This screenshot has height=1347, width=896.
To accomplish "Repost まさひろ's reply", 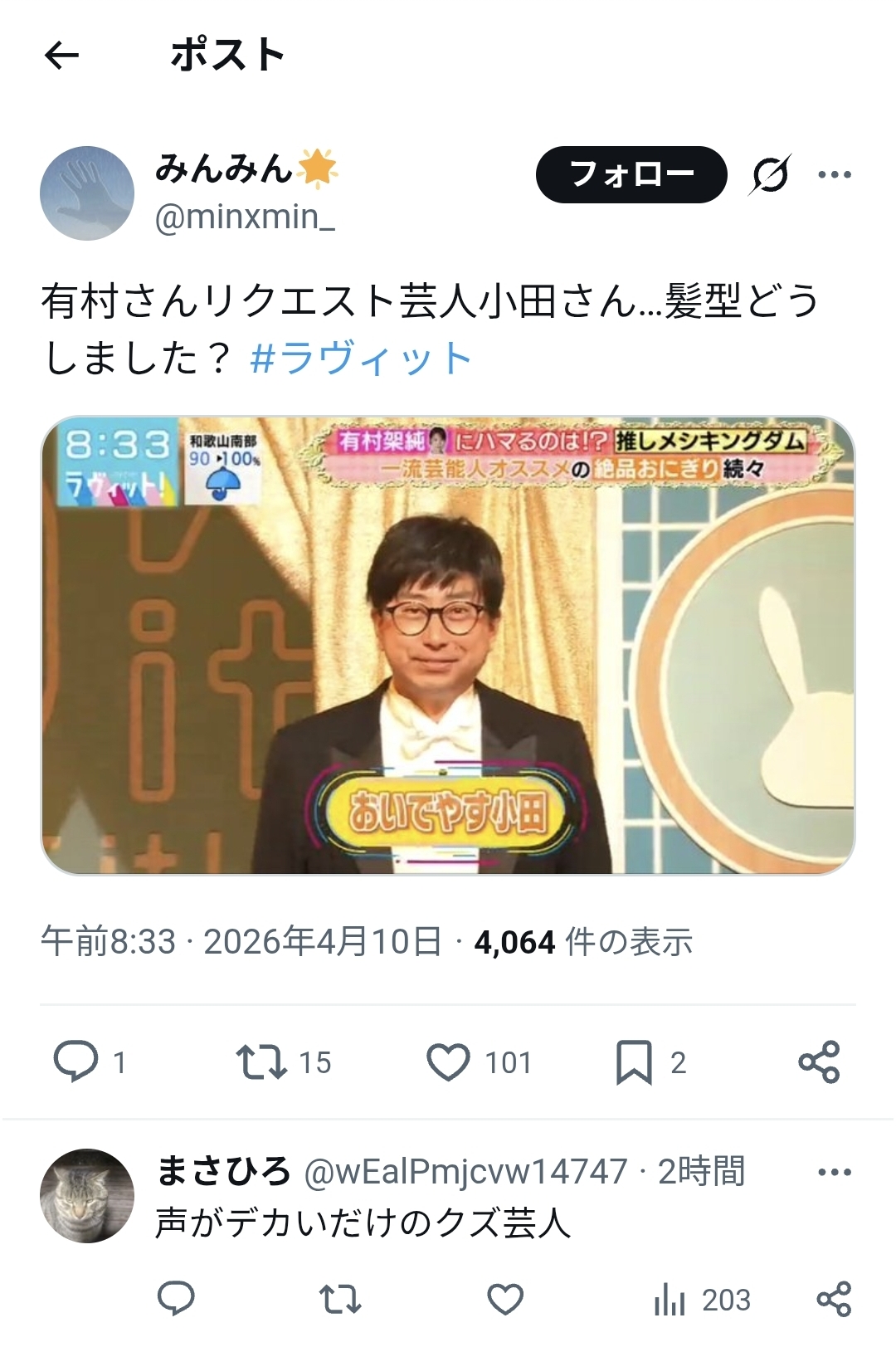I will click(x=340, y=1299).
